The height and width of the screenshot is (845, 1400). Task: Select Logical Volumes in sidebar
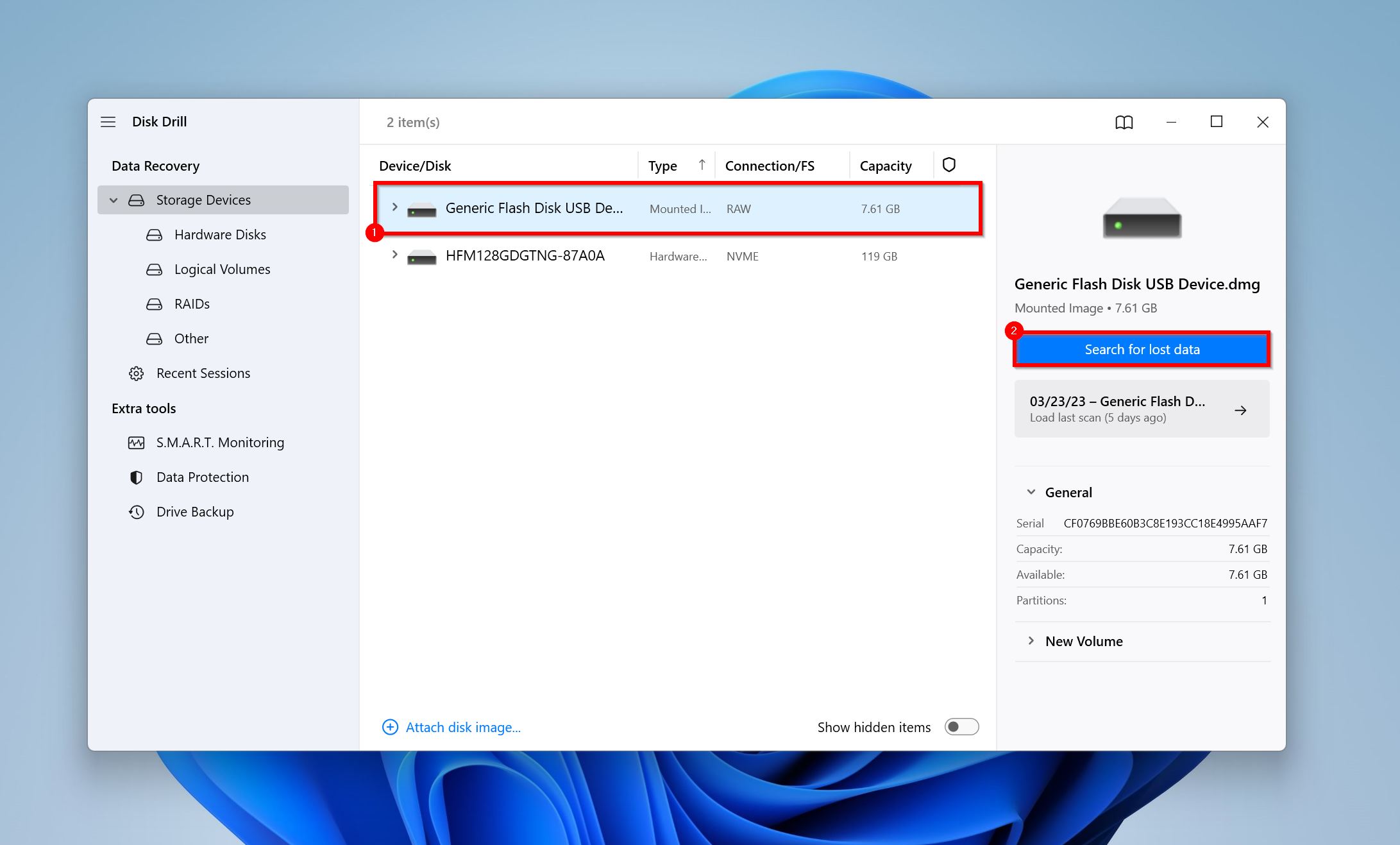pos(222,269)
